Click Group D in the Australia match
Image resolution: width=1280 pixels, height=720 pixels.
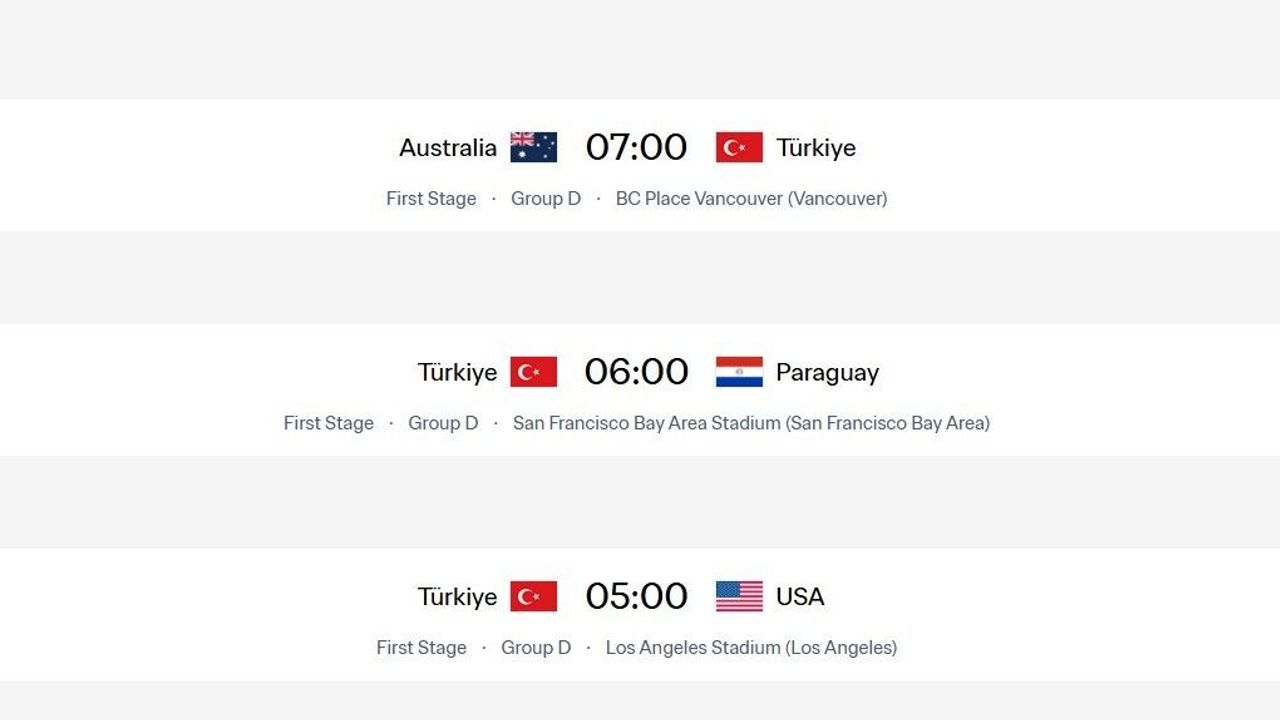[545, 198]
